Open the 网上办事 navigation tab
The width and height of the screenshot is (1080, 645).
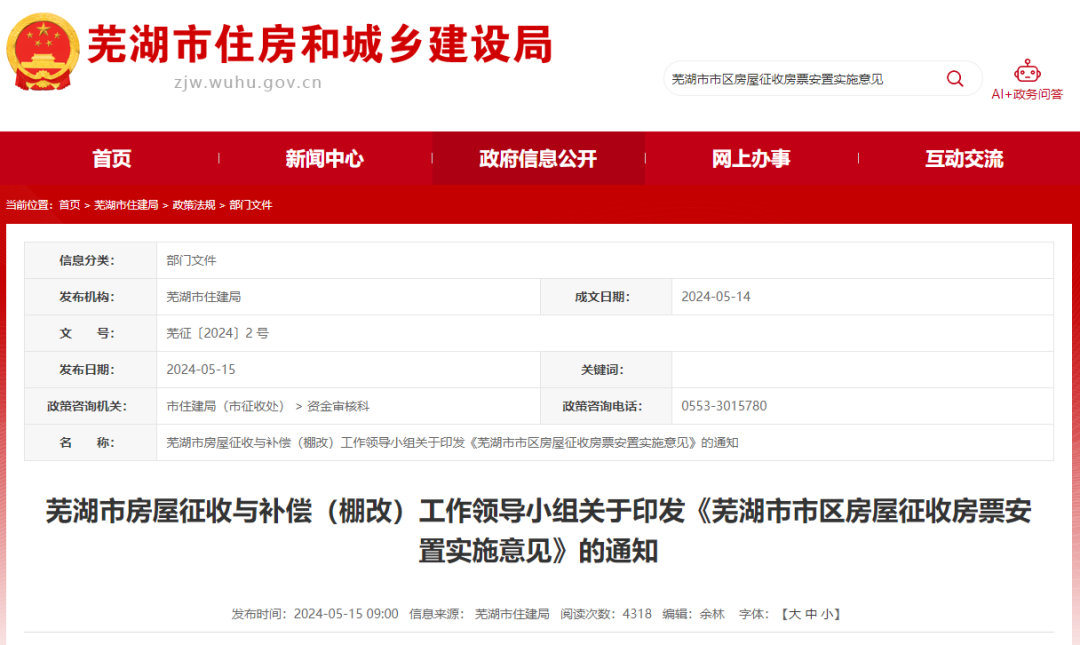[x=751, y=158]
